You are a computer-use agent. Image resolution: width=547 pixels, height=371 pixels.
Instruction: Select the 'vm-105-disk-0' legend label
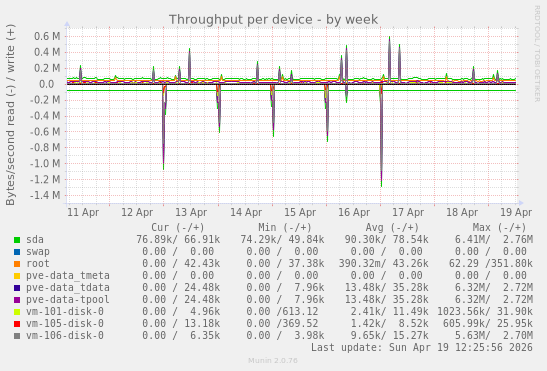click(65, 324)
